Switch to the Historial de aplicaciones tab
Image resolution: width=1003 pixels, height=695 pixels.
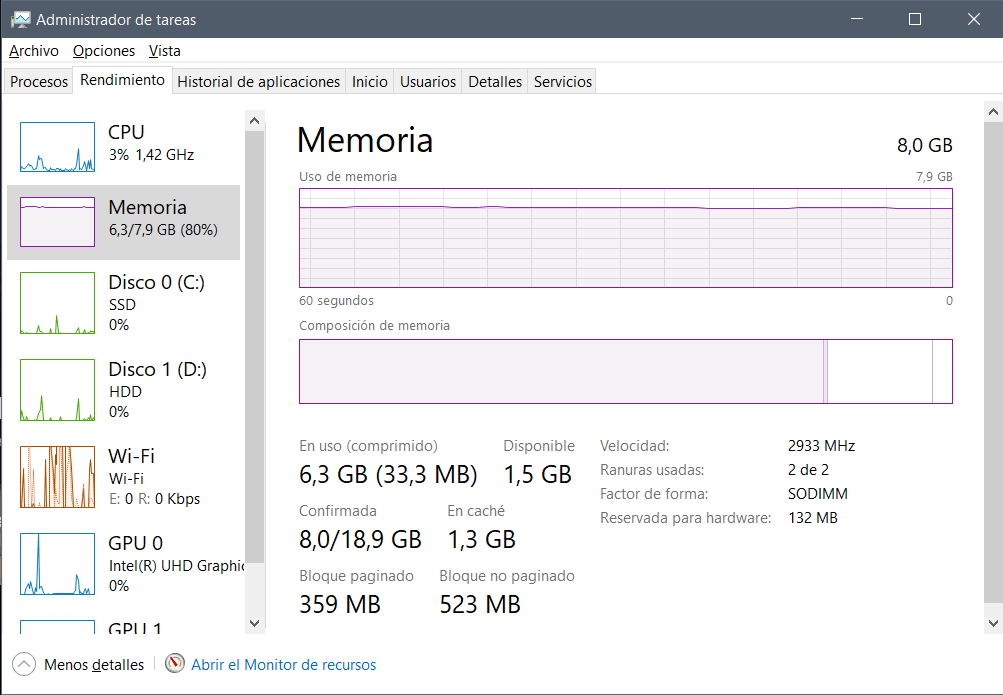pyautogui.click(x=258, y=82)
